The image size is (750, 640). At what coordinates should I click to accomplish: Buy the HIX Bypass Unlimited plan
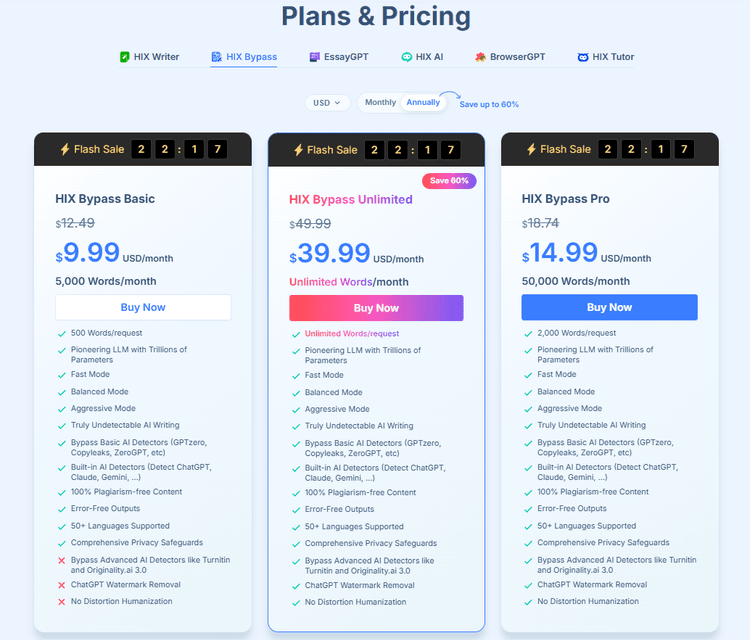pos(376,308)
